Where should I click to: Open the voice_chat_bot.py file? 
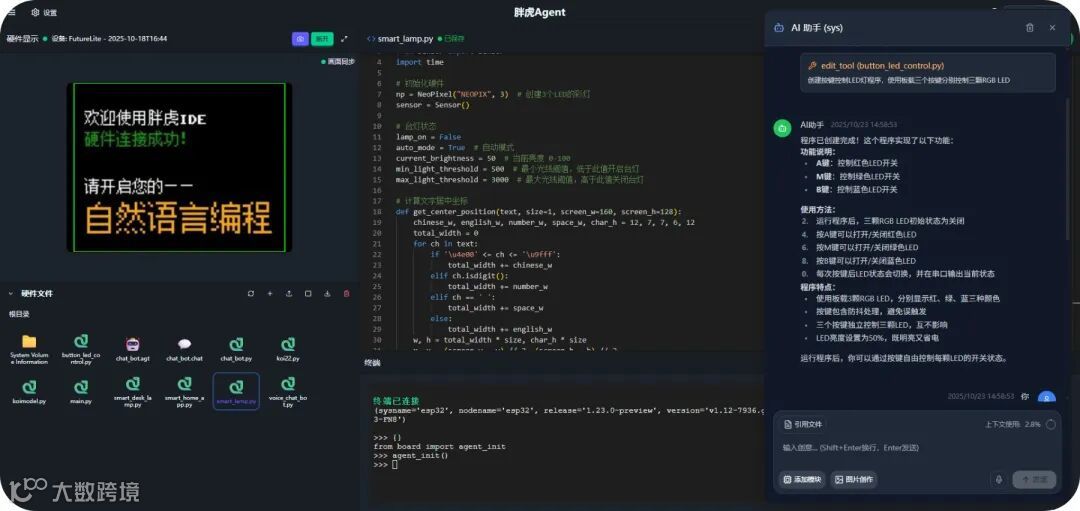288,393
